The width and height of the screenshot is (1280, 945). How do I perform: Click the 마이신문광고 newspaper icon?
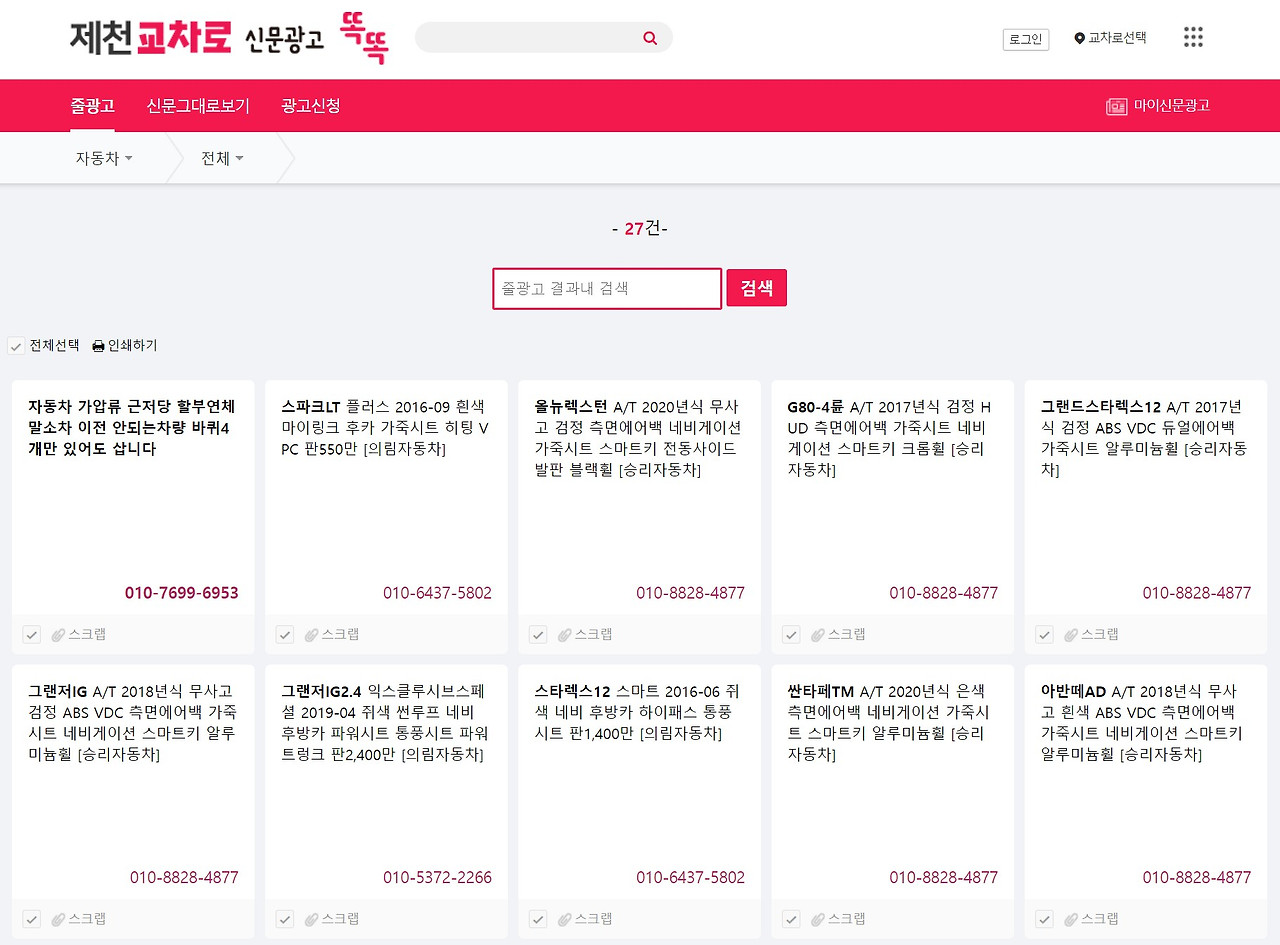(1117, 106)
